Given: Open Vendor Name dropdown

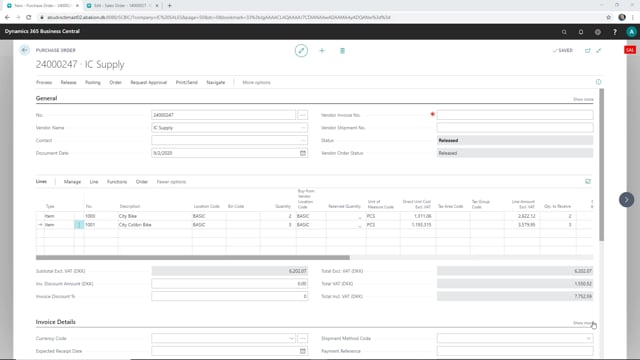Looking at the screenshot, I should 303,128.
